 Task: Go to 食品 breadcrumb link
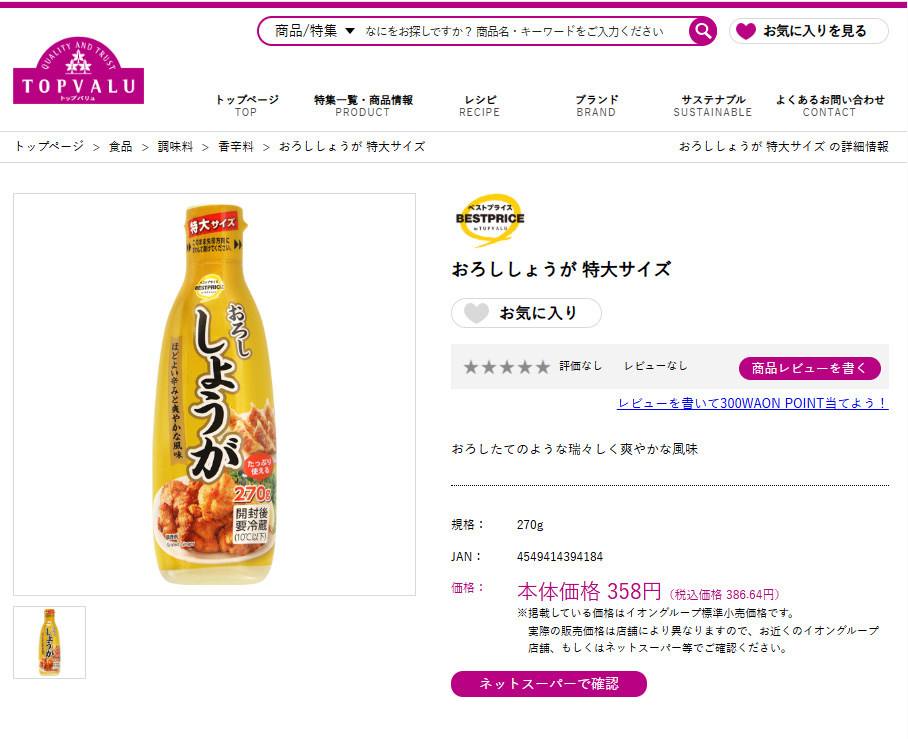[x=120, y=147]
